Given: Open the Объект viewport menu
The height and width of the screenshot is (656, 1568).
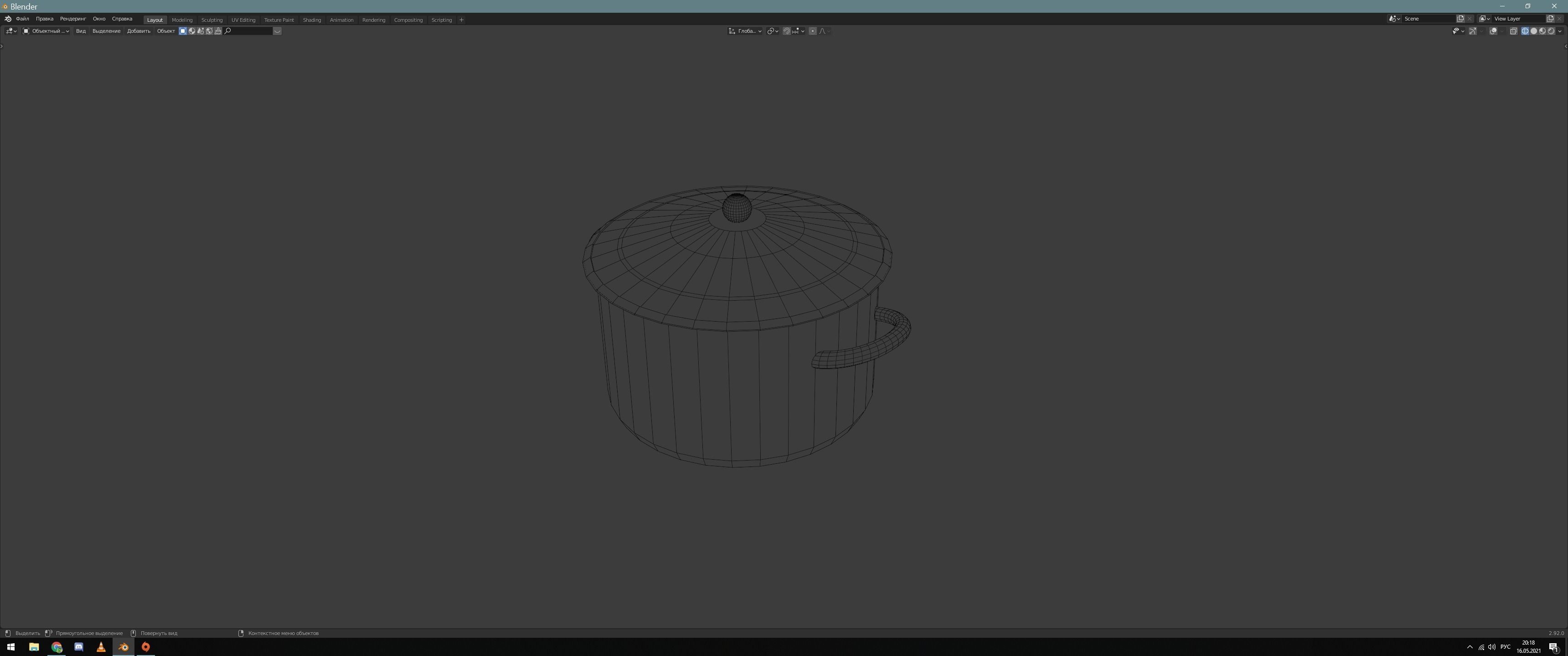Looking at the screenshot, I should pyautogui.click(x=166, y=31).
